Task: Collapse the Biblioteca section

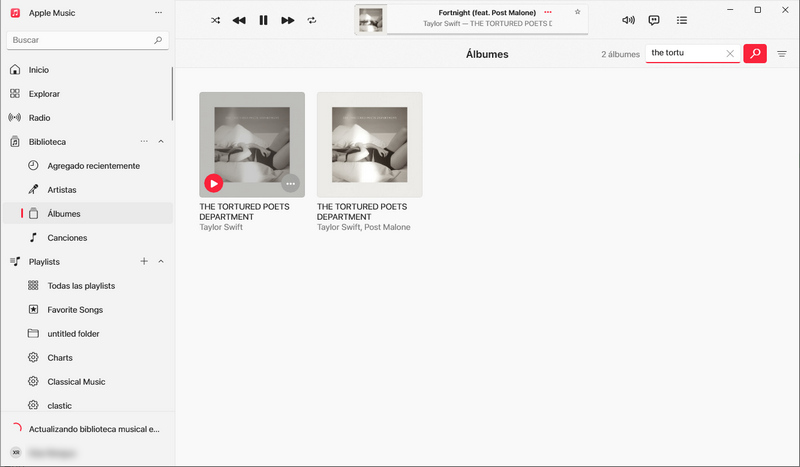Action: point(161,141)
